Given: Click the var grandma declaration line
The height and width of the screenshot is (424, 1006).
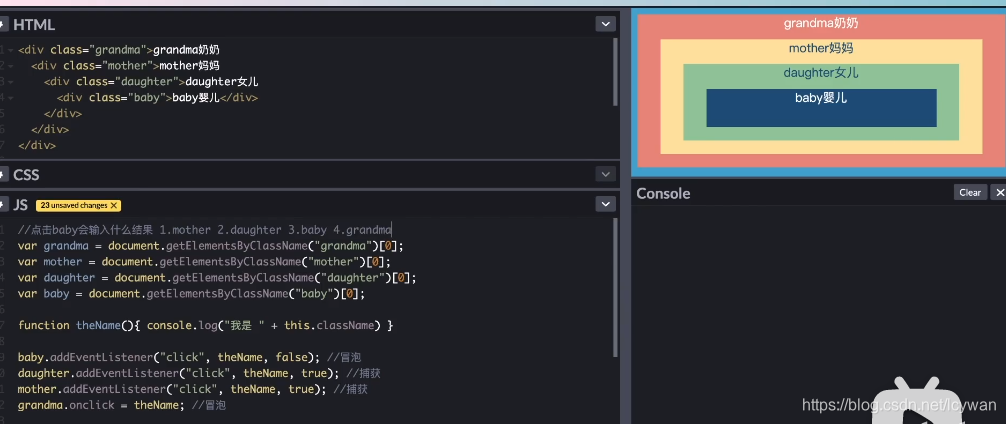Looking at the screenshot, I should (212, 246).
